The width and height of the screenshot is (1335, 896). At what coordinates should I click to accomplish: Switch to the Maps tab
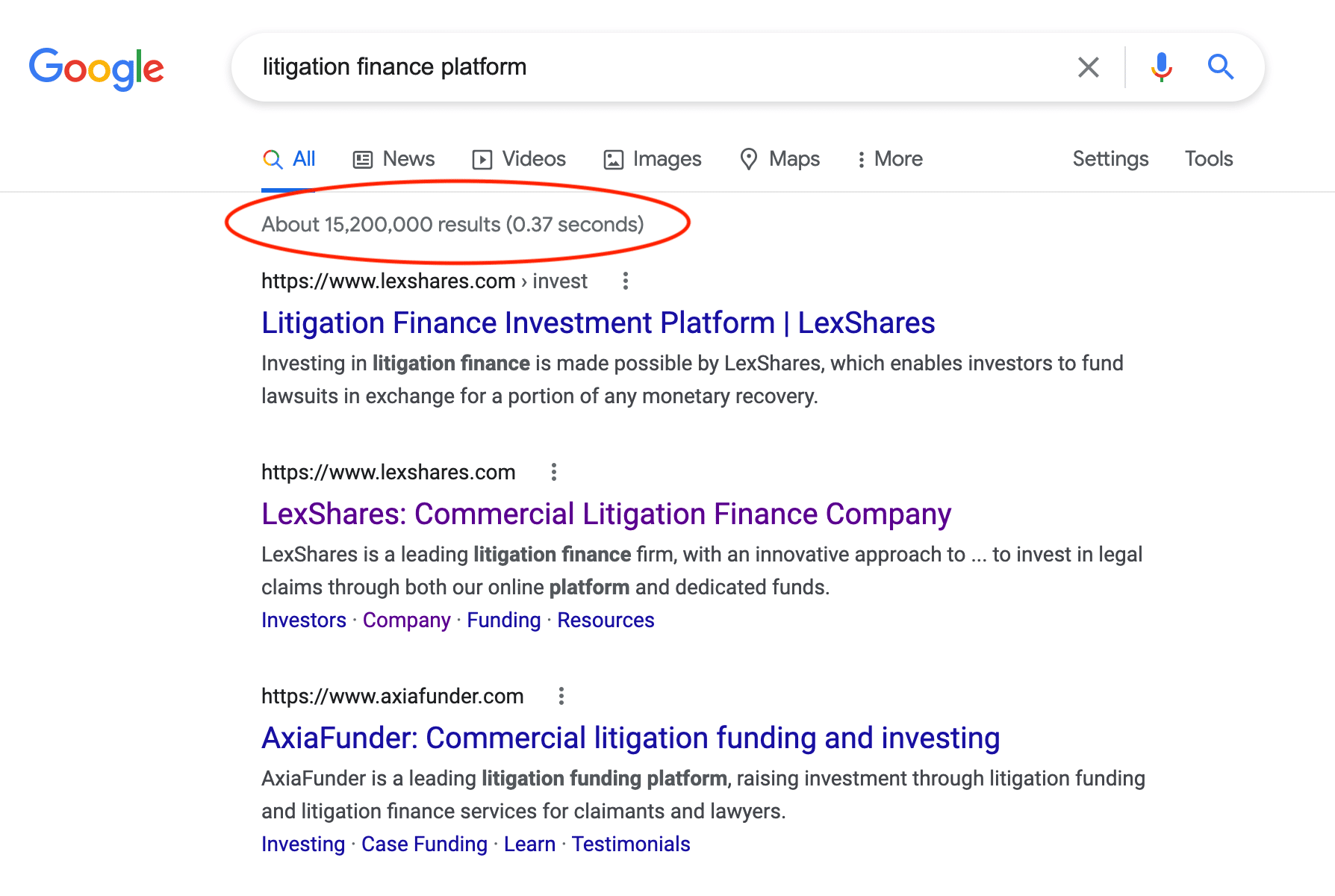pos(779,159)
